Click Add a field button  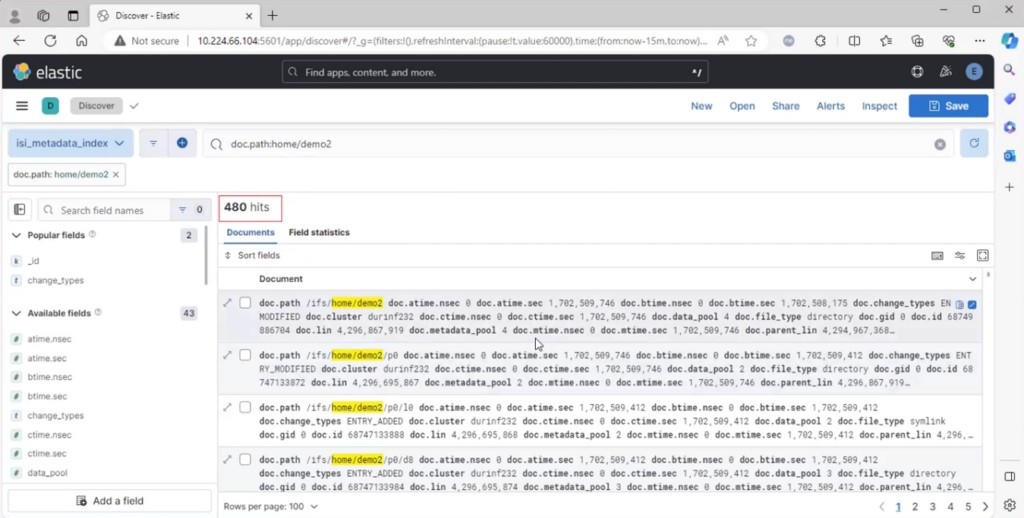[110, 501]
